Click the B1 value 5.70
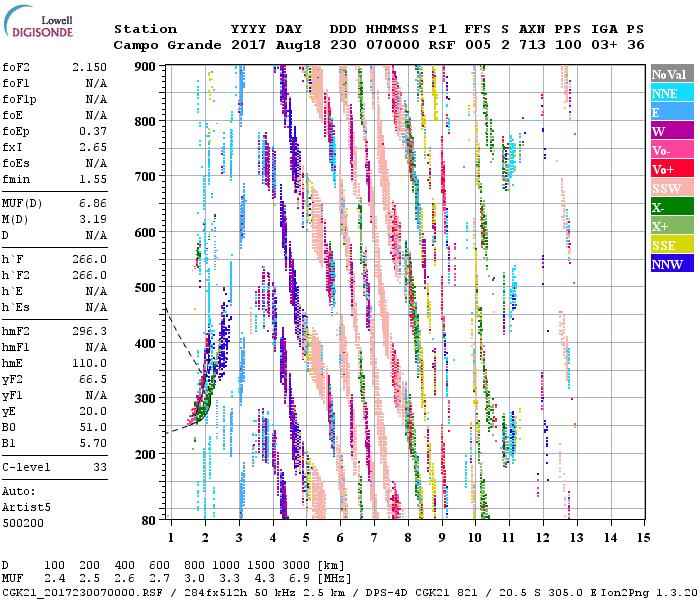Image resolution: width=700 pixels, height=600 pixels. [x=93, y=443]
